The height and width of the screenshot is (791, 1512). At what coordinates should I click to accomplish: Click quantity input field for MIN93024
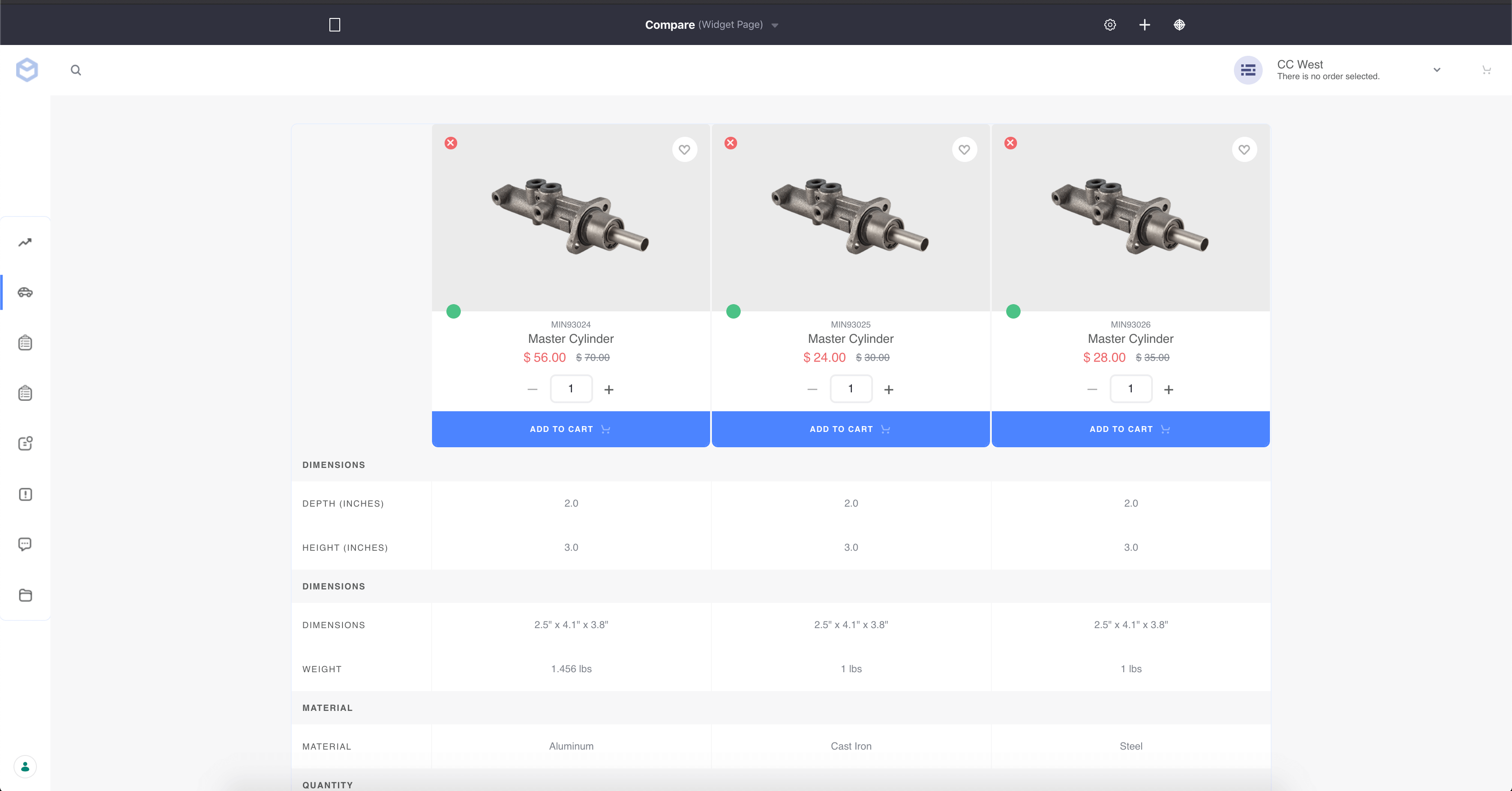tap(571, 389)
